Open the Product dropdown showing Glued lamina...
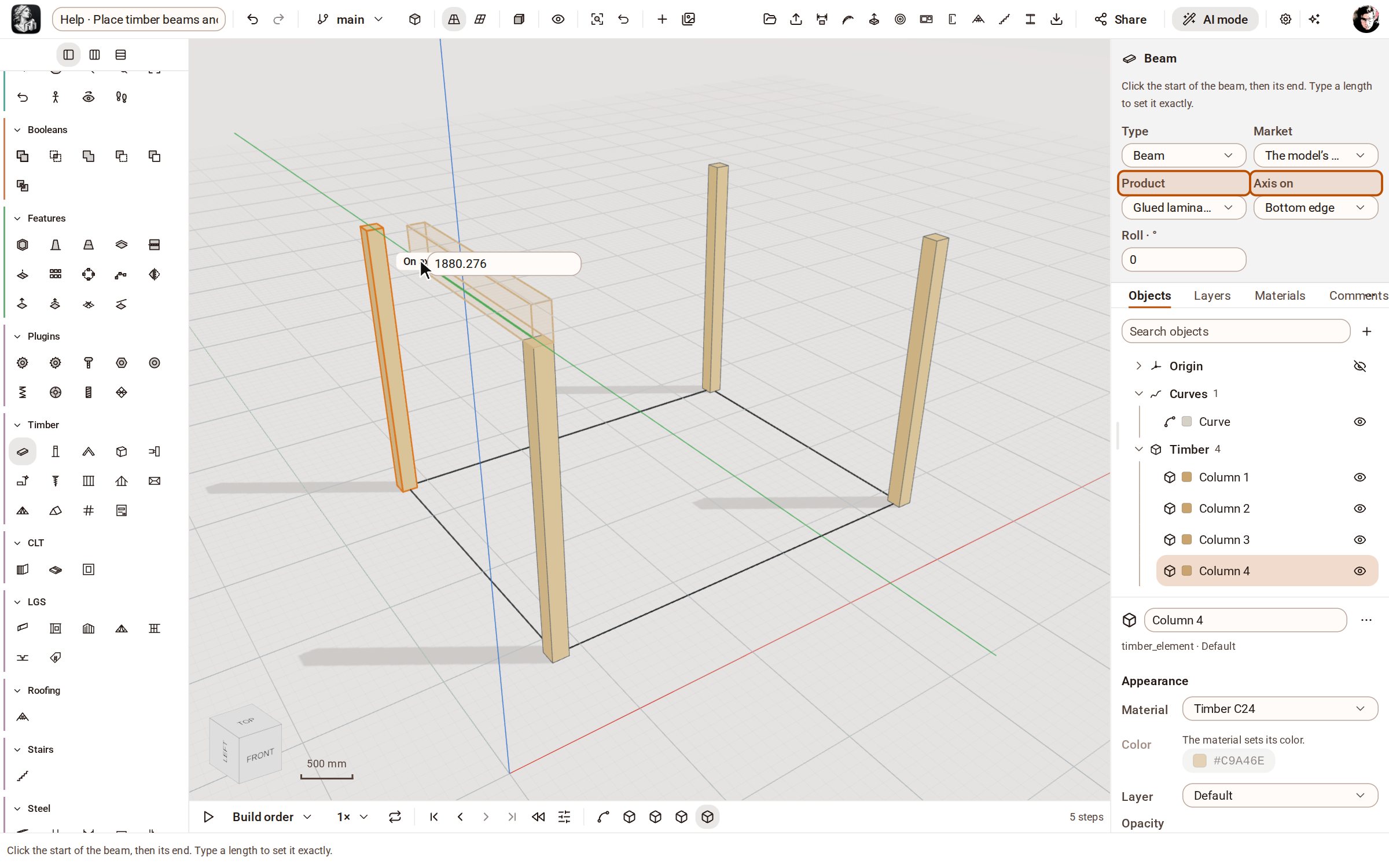The height and width of the screenshot is (868, 1389). pyautogui.click(x=1184, y=208)
